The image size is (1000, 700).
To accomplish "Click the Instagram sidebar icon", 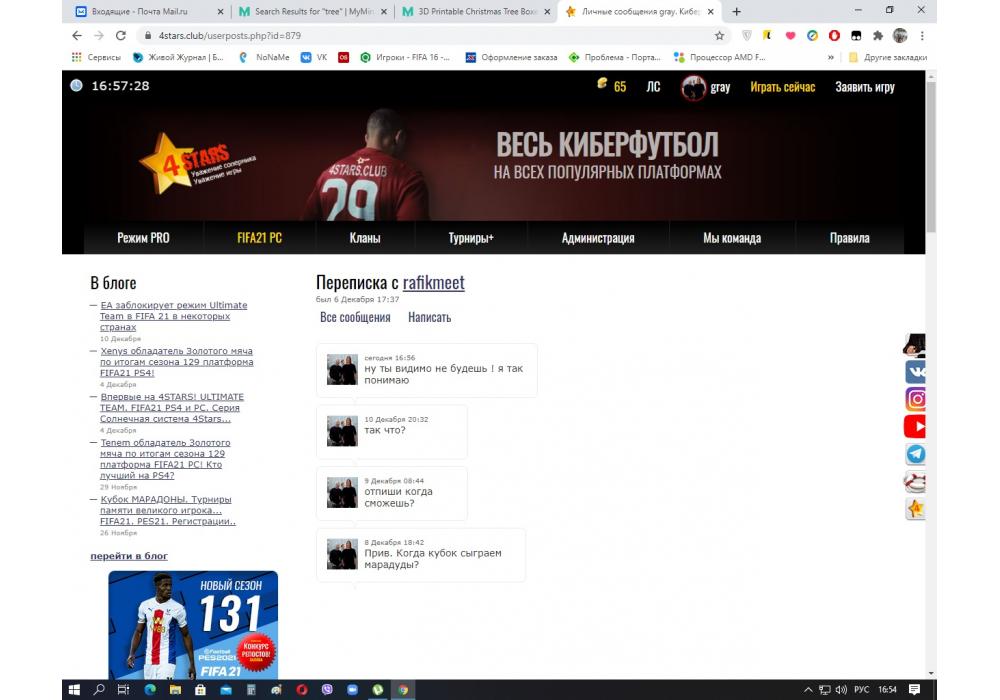I will (x=915, y=399).
